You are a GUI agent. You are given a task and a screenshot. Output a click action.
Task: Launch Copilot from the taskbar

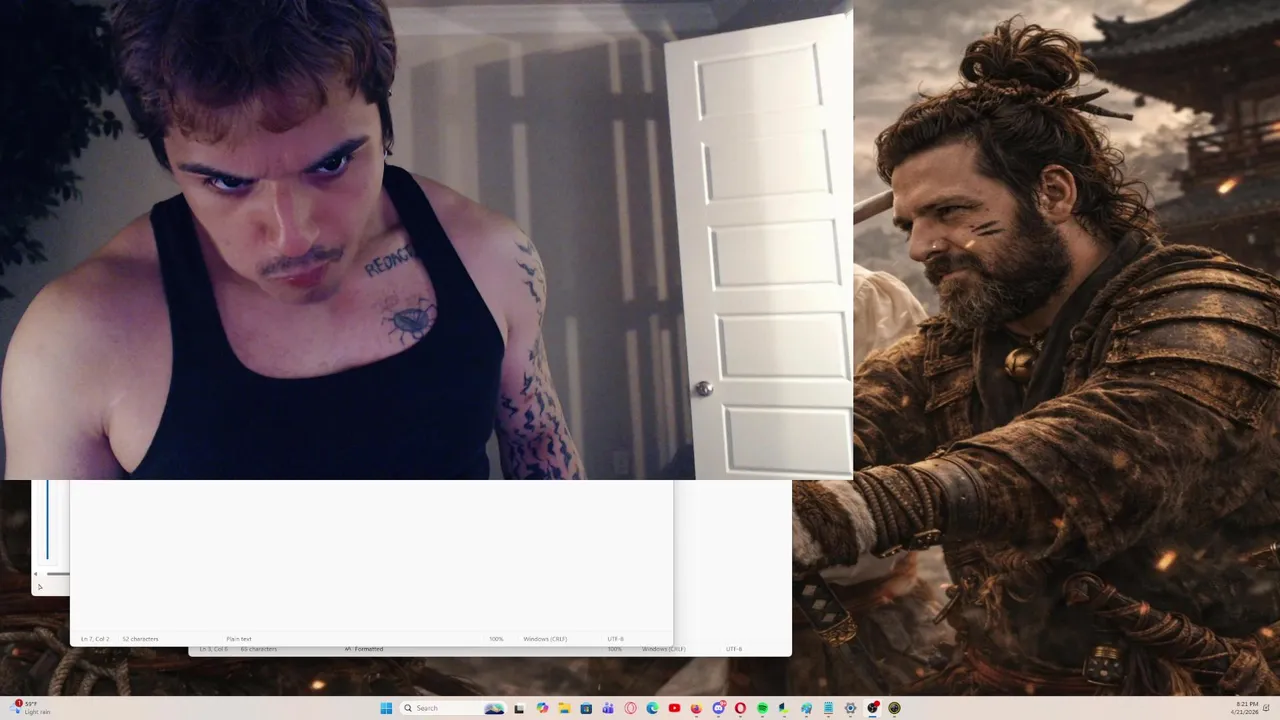[542, 708]
